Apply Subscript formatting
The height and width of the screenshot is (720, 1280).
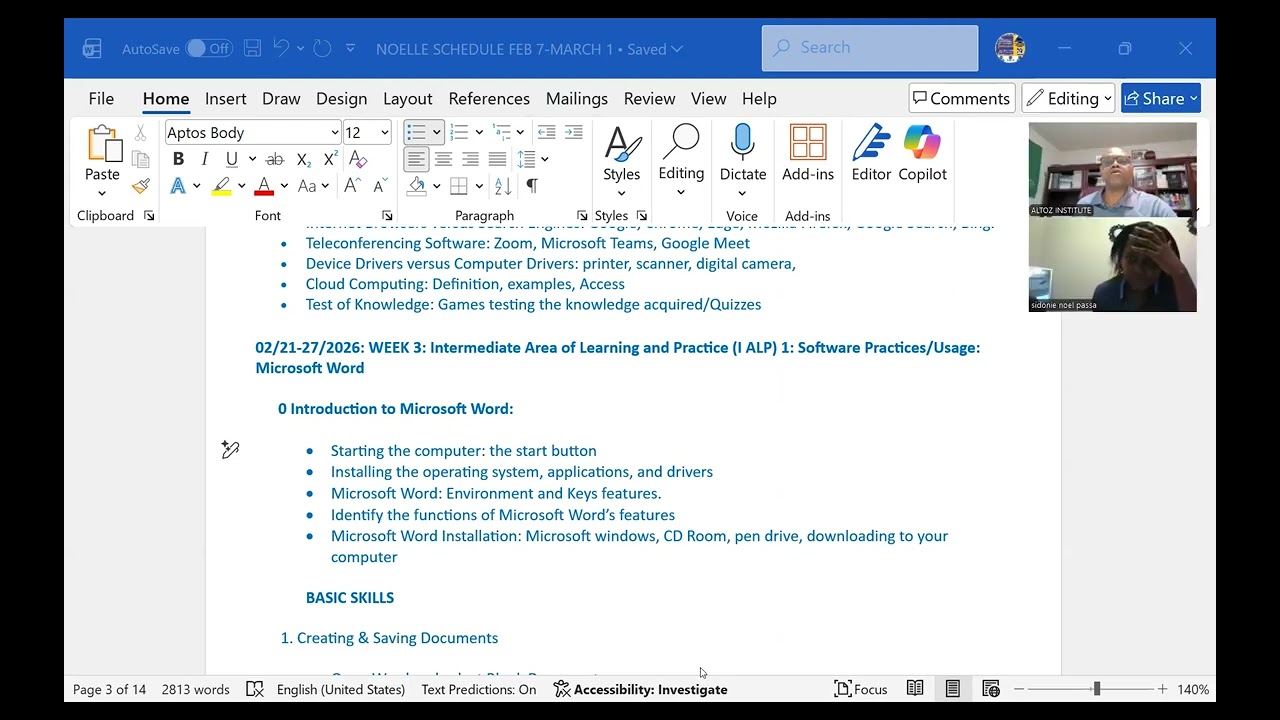pyautogui.click(x=303, y=159)
